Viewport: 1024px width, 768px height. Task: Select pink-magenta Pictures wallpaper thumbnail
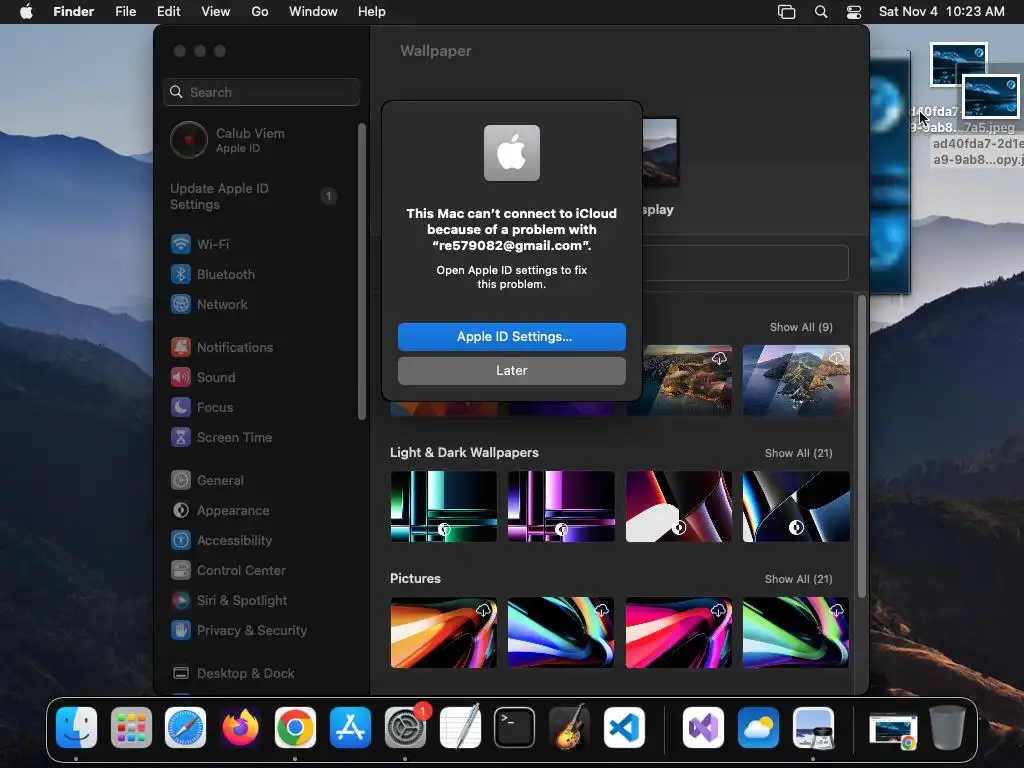(x=679, y=633)
